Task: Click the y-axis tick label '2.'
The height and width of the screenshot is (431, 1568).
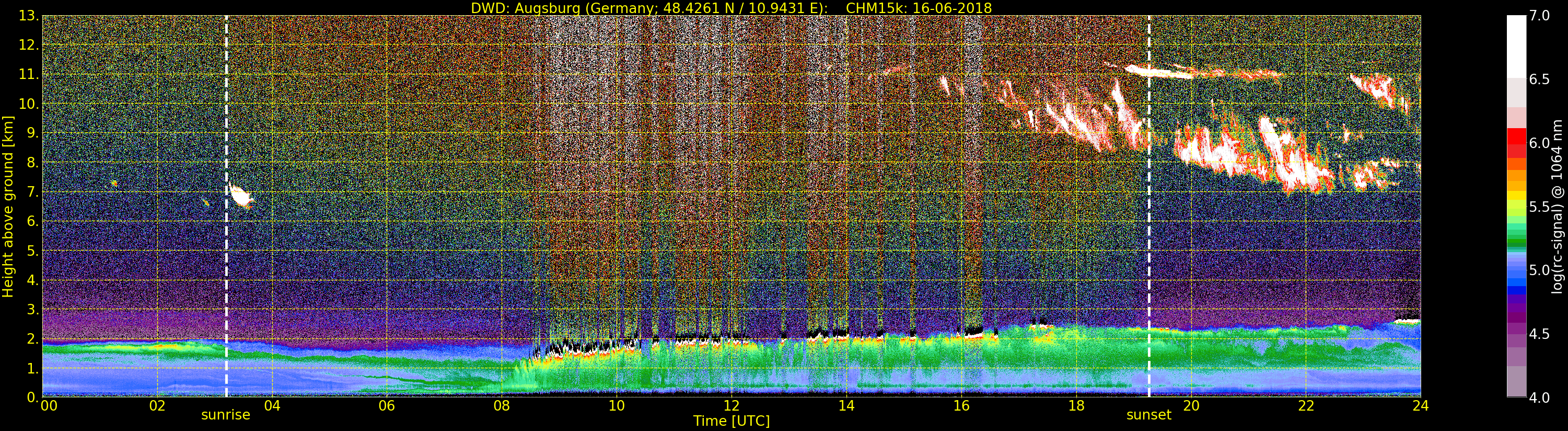Action: 33,339
